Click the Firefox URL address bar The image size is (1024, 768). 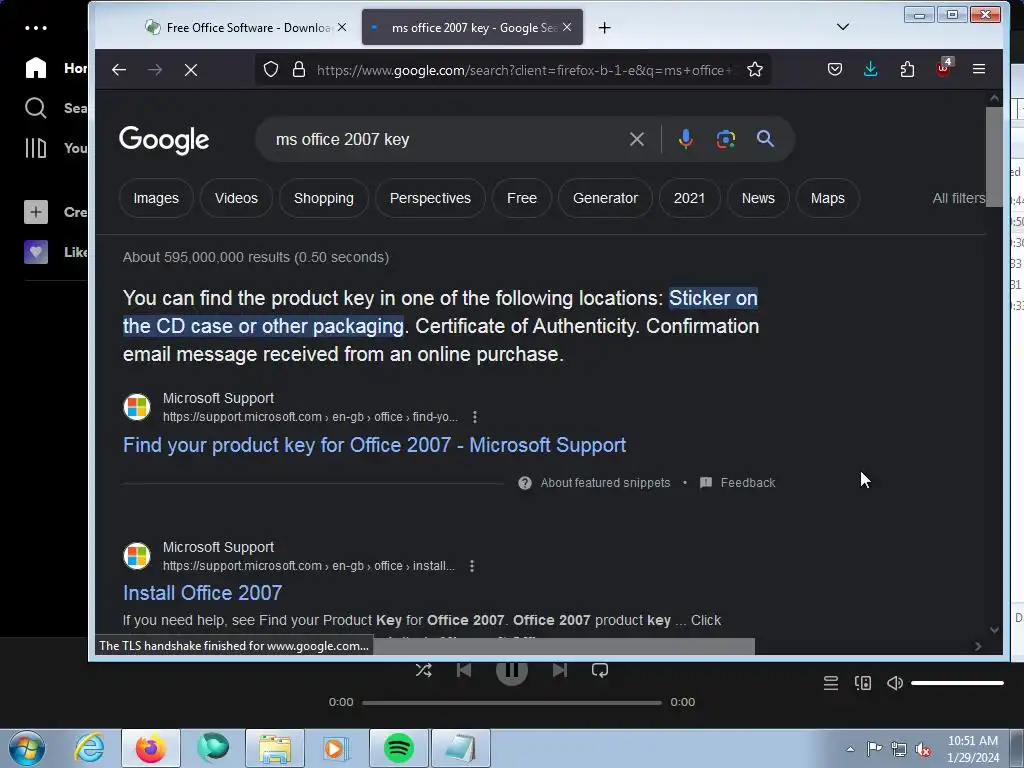click(x=520, y=70)
